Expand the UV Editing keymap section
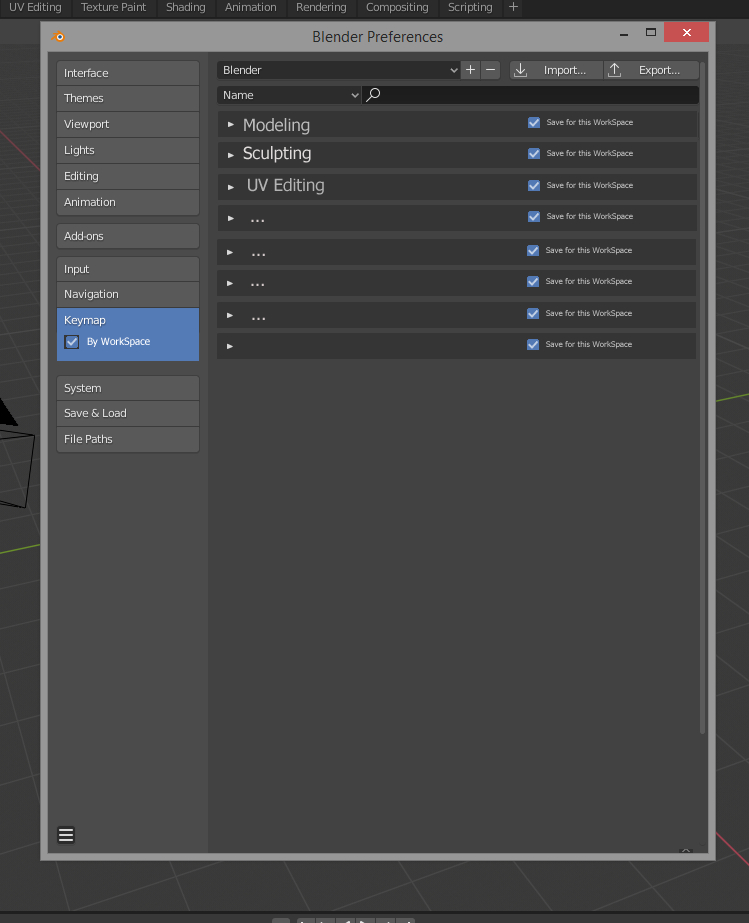 (231, 187)
